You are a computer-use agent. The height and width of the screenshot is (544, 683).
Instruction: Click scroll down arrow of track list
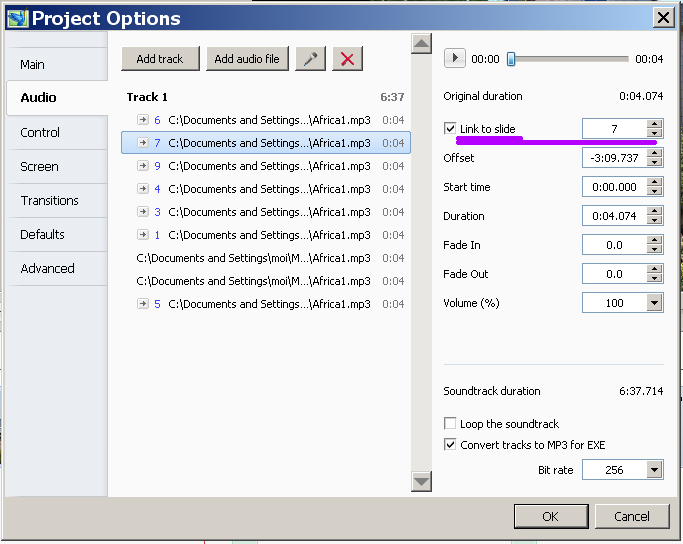421,481
